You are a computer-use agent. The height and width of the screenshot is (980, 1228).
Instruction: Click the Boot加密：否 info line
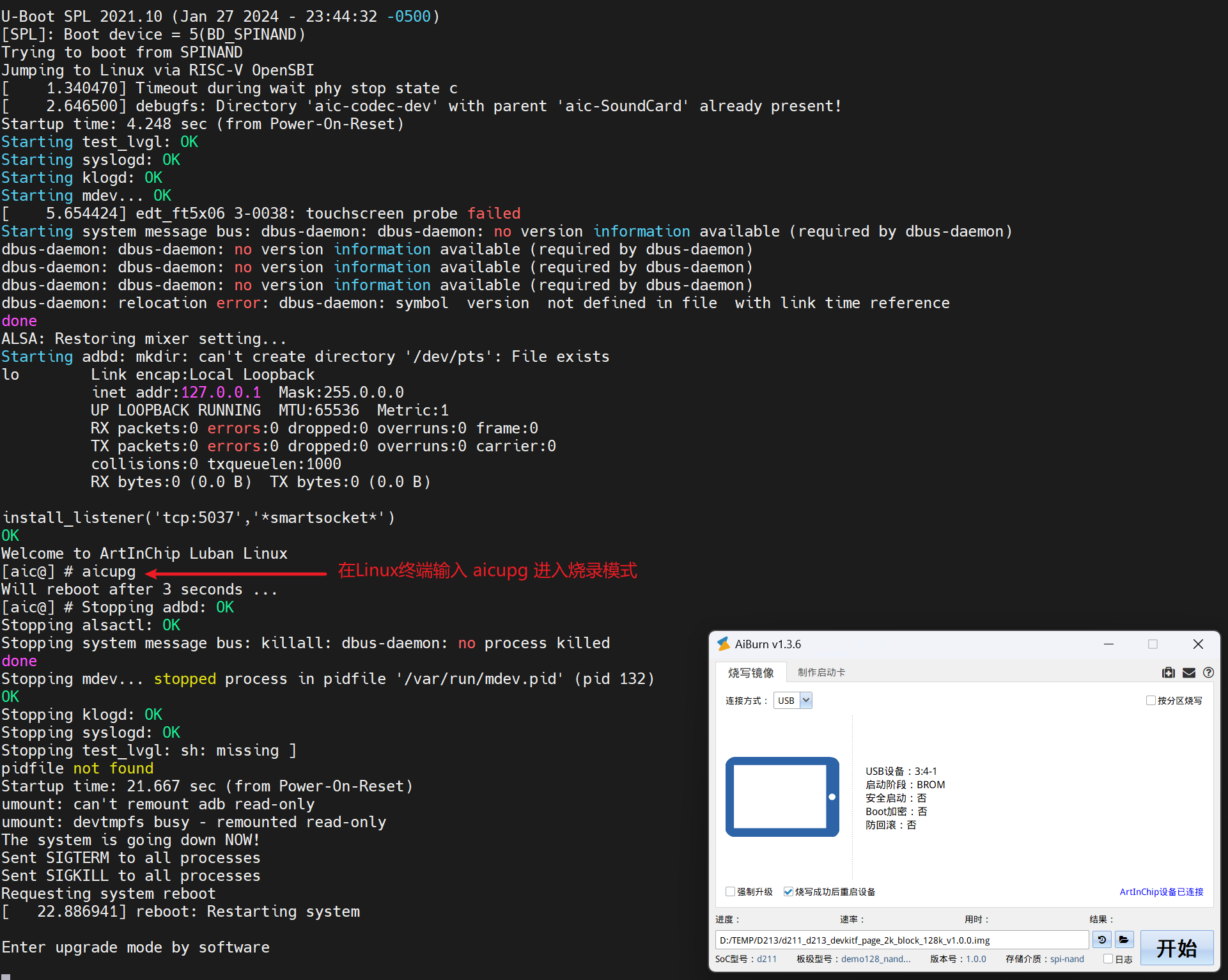click(896, 811)
